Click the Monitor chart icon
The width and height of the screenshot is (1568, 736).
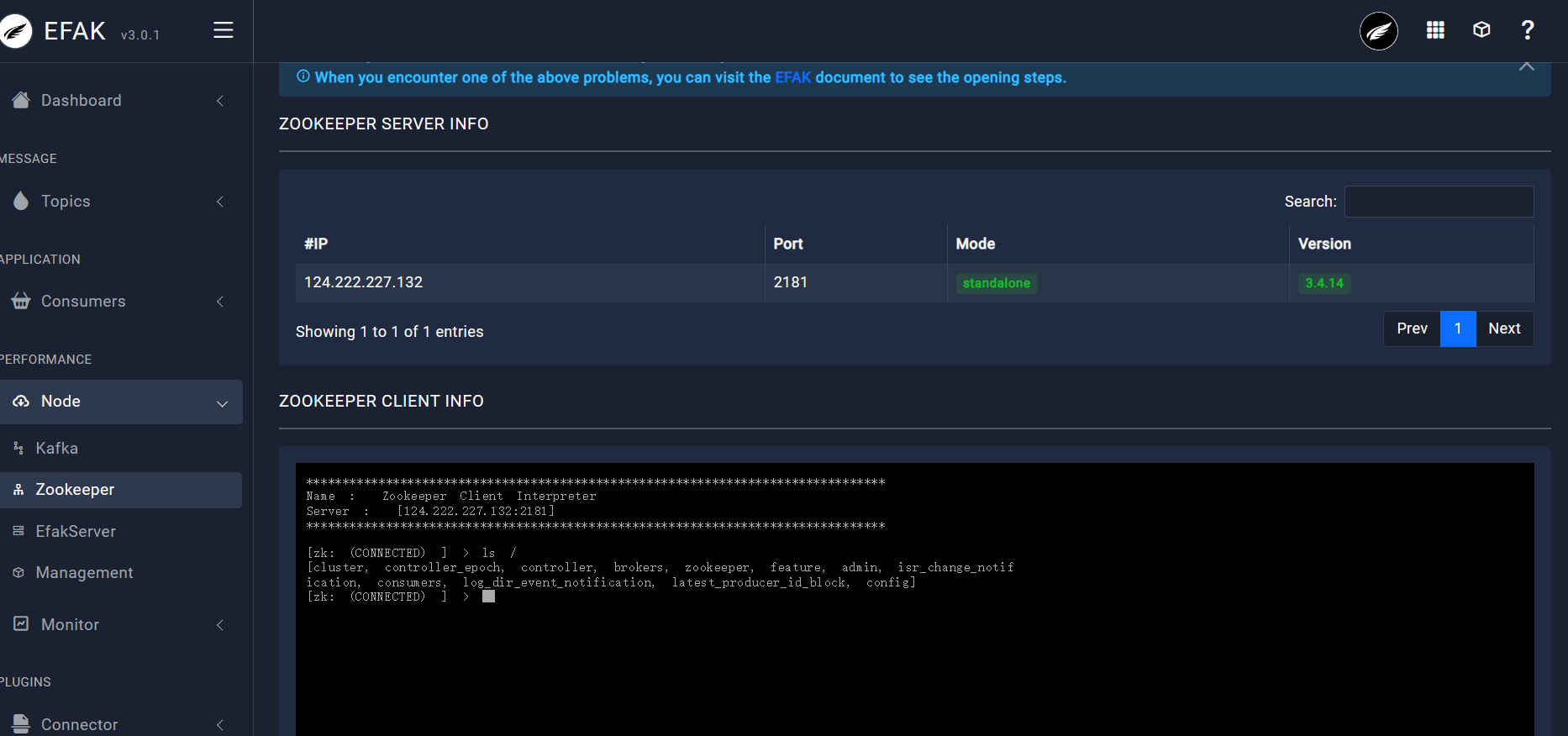[21, 623]
